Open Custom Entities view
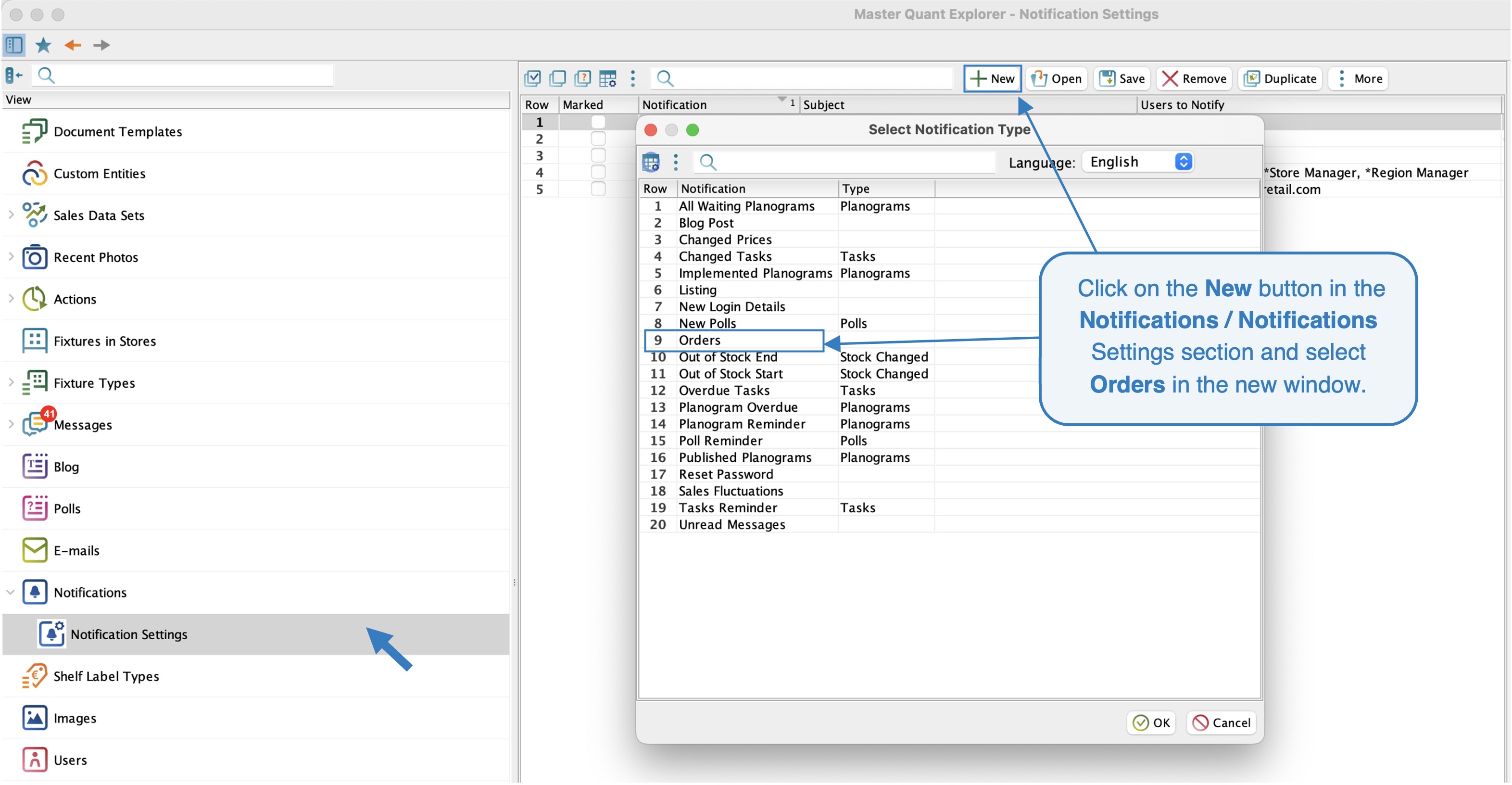Viewport: 1512px width, 785px height. (x=256, y=174)
